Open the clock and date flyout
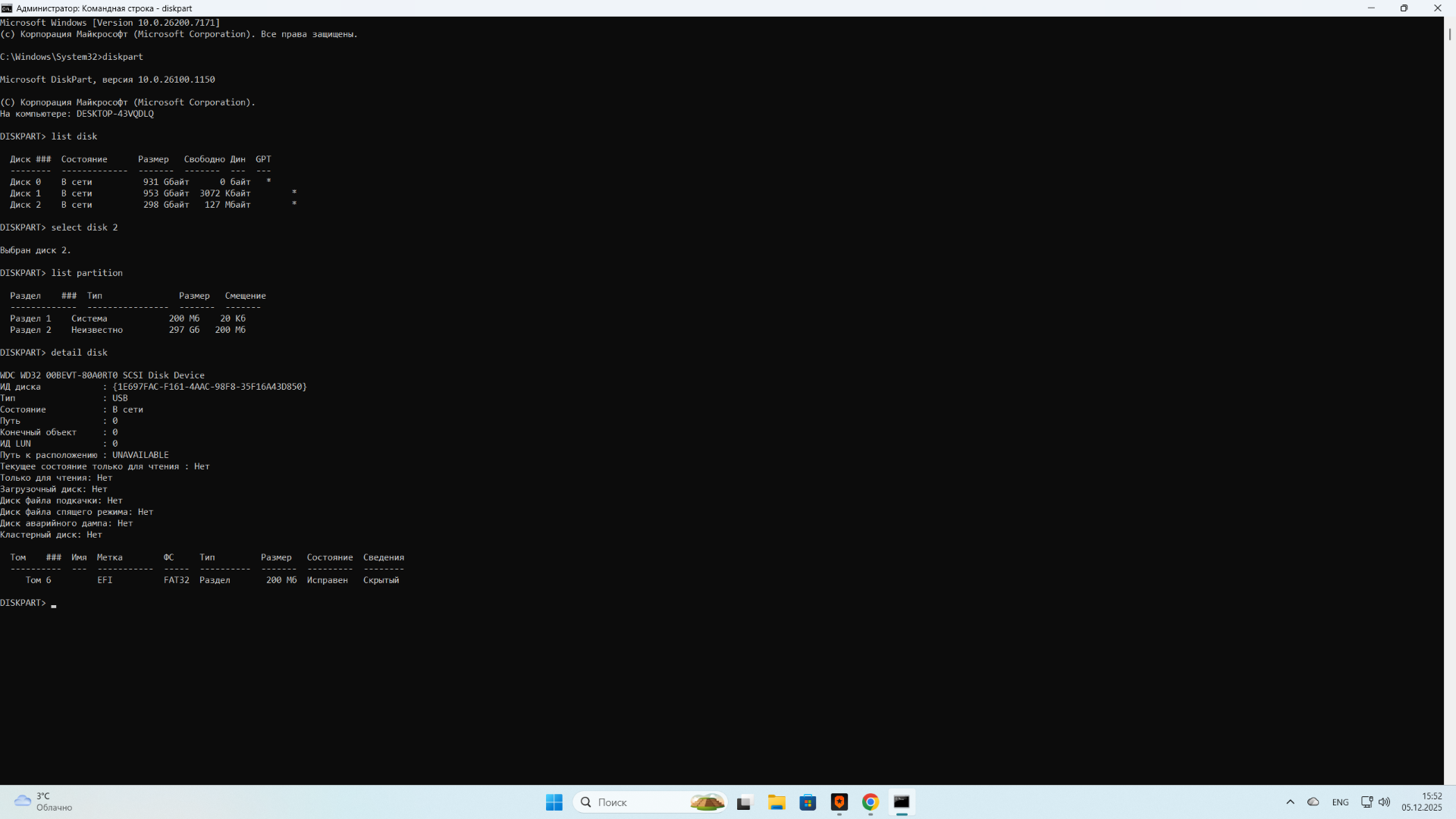Viewport: 1456px width, 819px height. [1422, 802]
